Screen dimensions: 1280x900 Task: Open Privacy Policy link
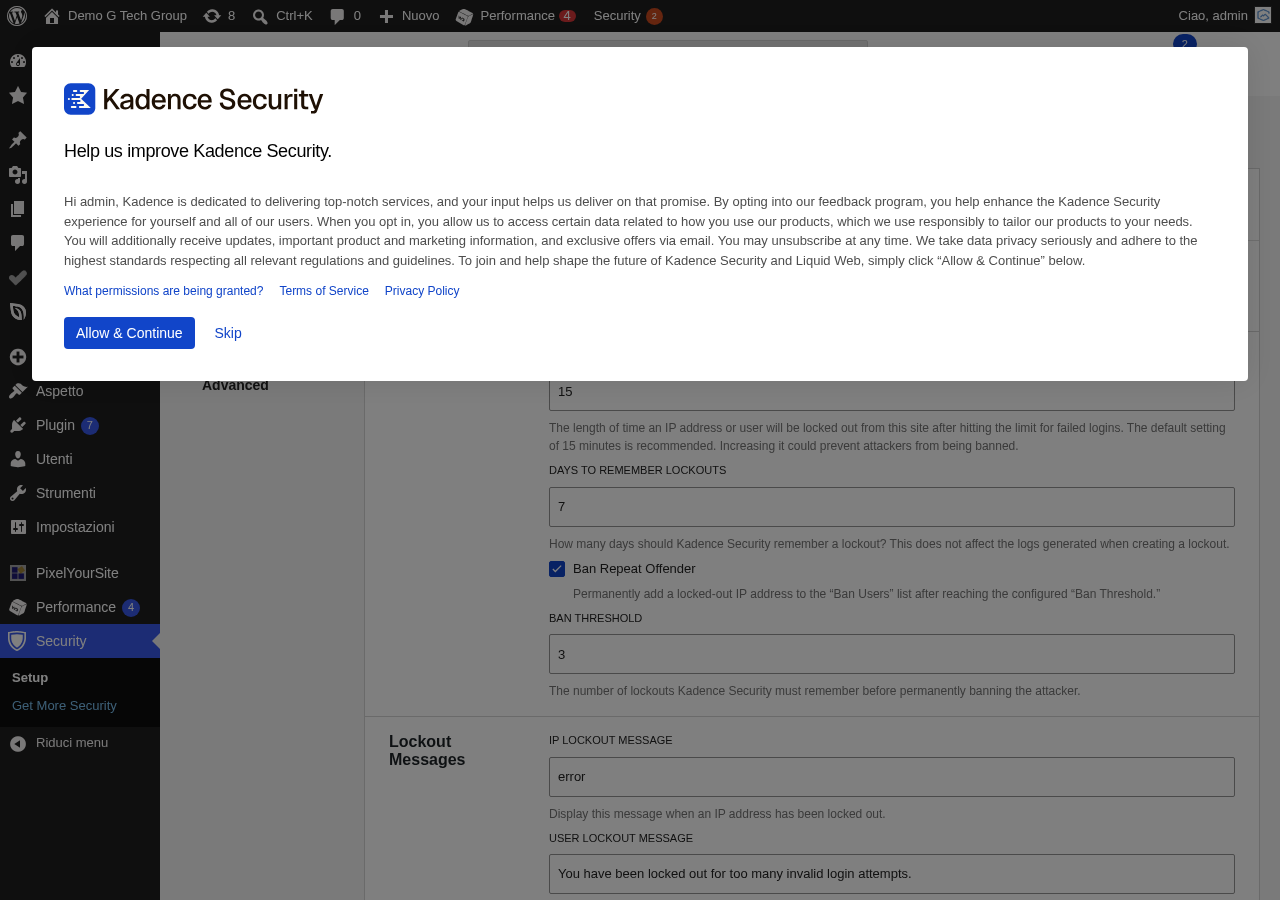pos(422,291)
